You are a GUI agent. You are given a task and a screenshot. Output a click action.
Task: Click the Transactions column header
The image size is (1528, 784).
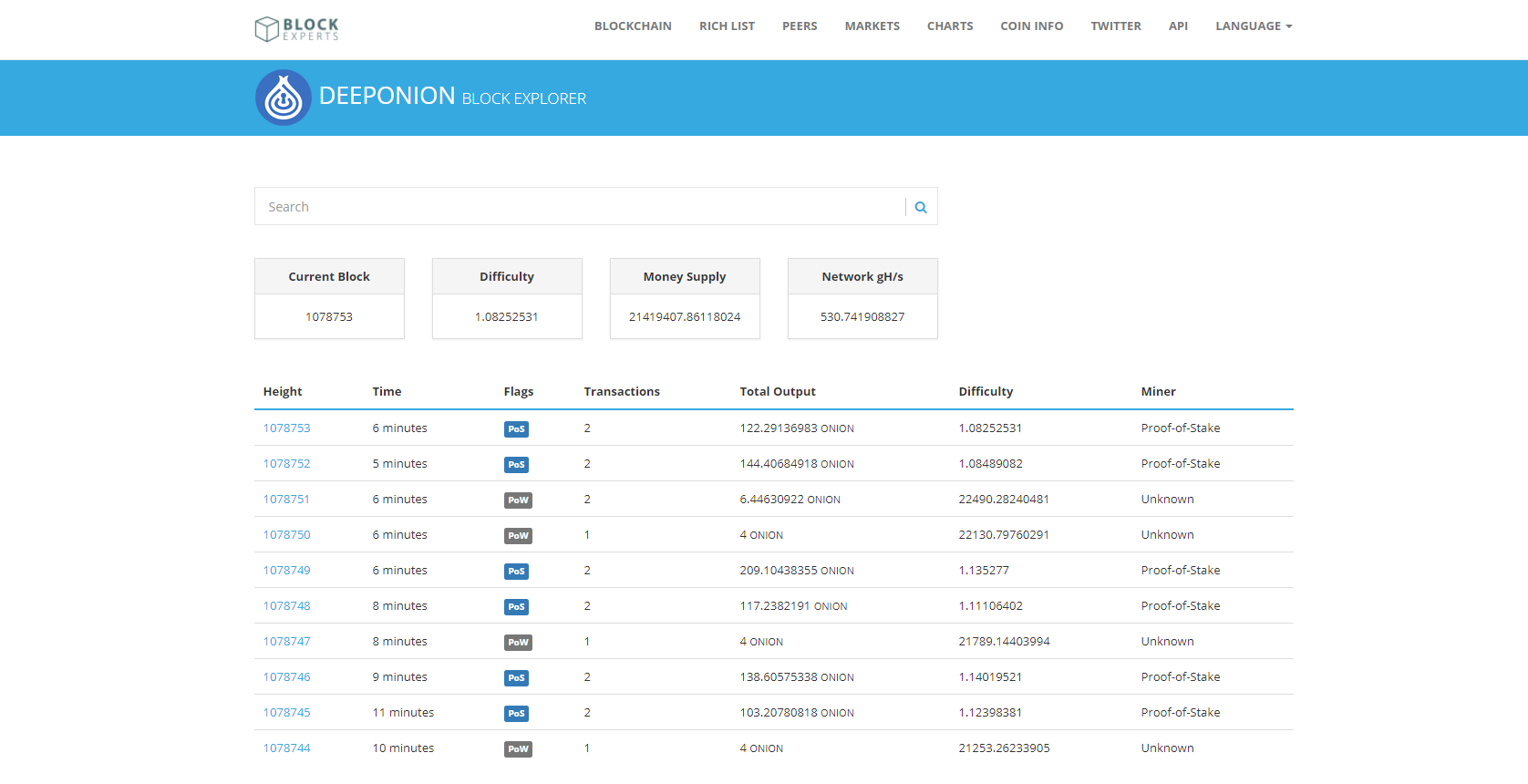[x=622, y=391]
